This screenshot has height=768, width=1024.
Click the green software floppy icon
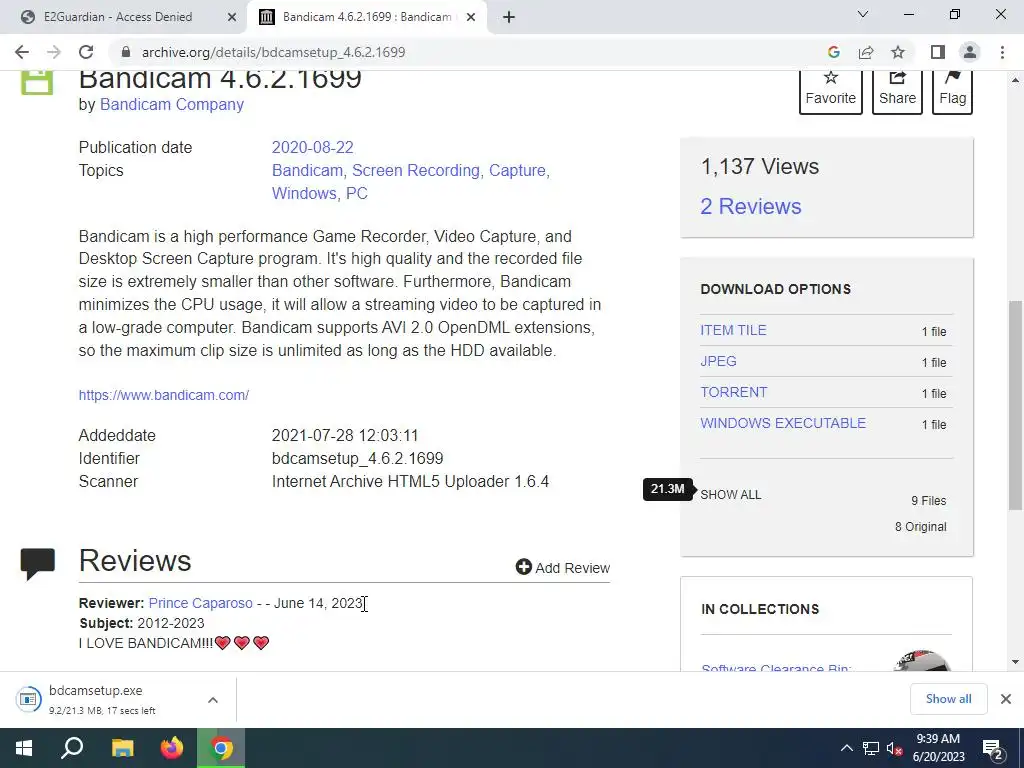tap(37, 82)
